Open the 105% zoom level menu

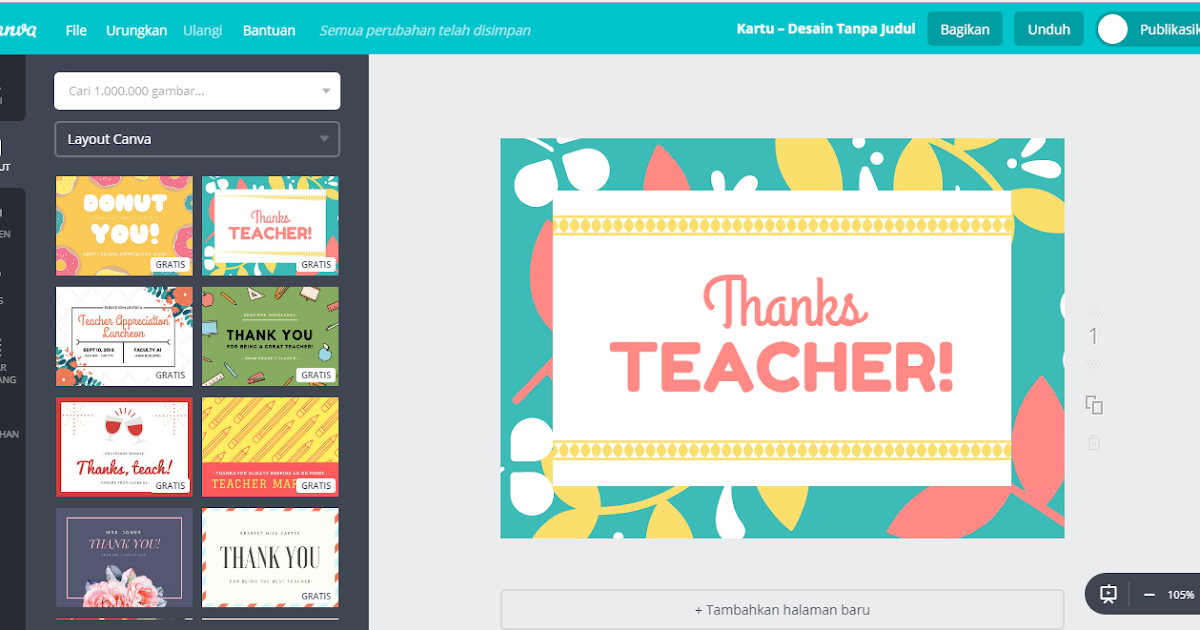click(1181, 594)
